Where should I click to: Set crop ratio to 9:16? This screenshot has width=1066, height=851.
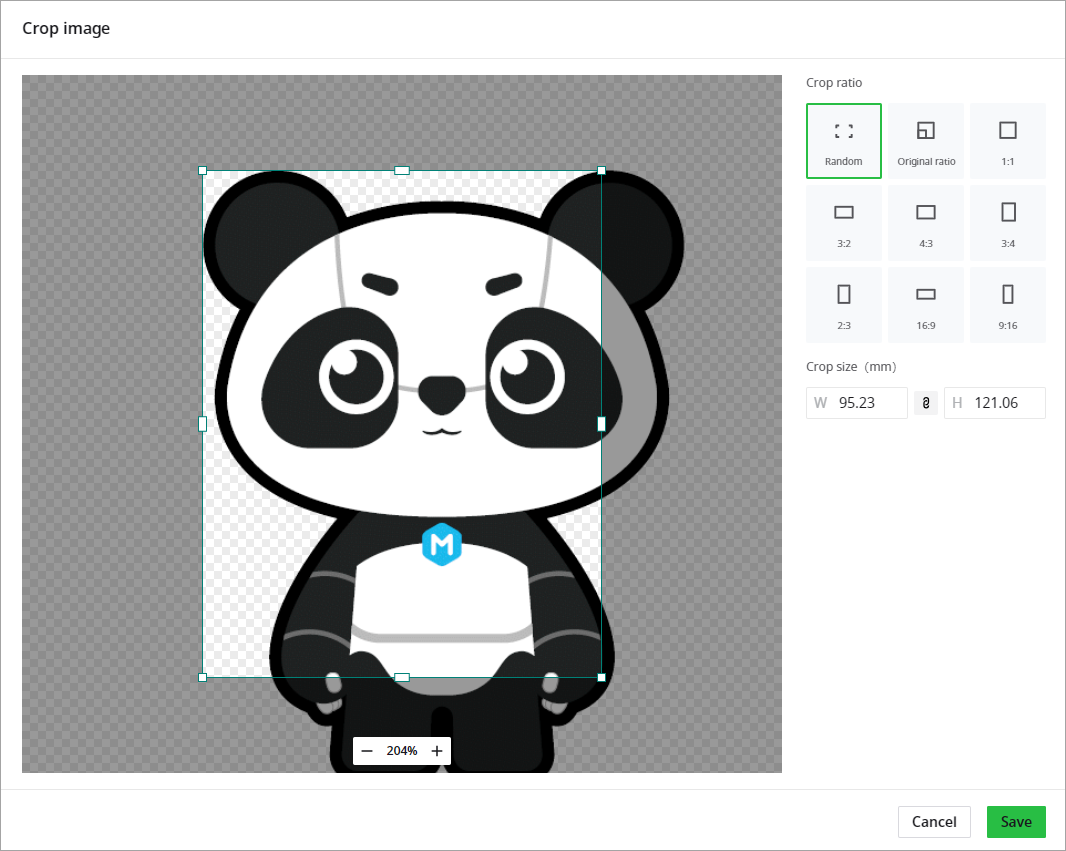pyautogui.click(x=1007, y=305)
